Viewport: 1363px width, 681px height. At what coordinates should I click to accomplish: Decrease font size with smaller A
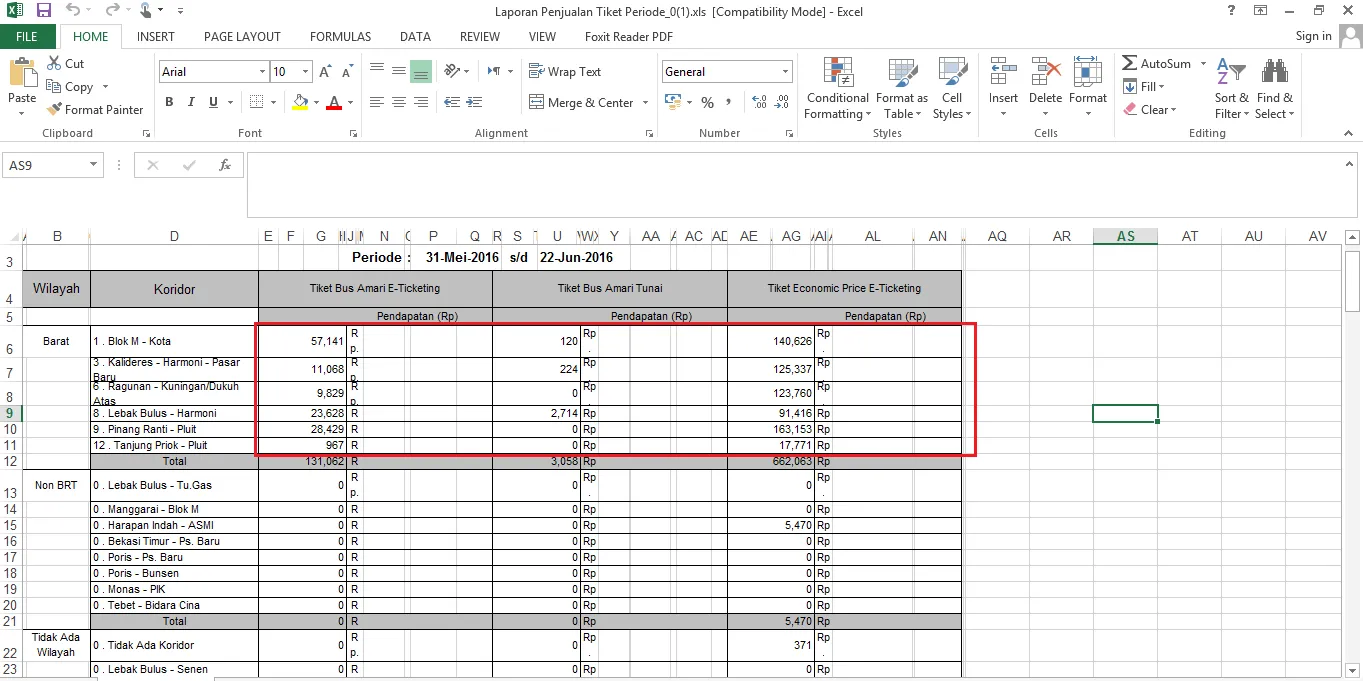click(347, 72)
